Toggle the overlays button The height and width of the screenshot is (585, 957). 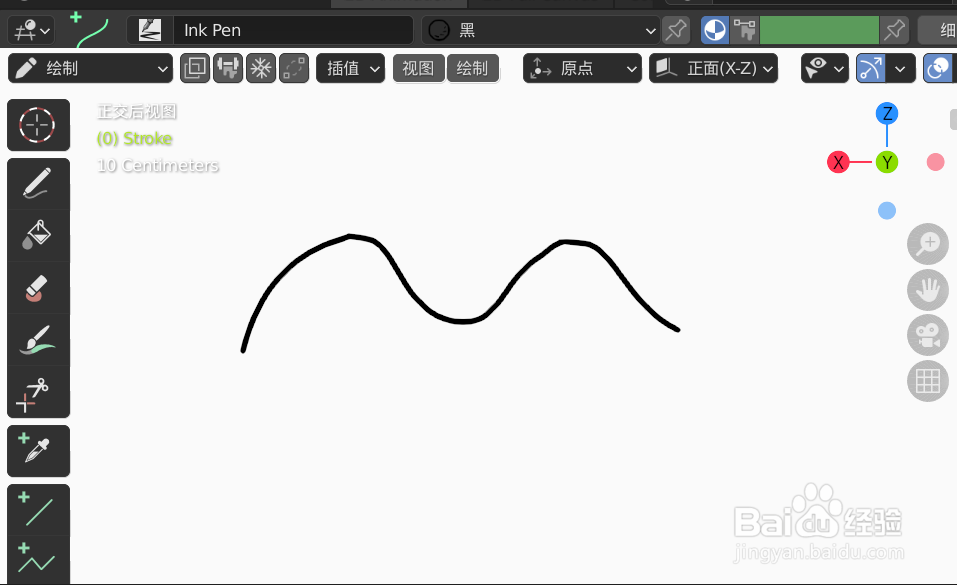(x=939, y=68)
